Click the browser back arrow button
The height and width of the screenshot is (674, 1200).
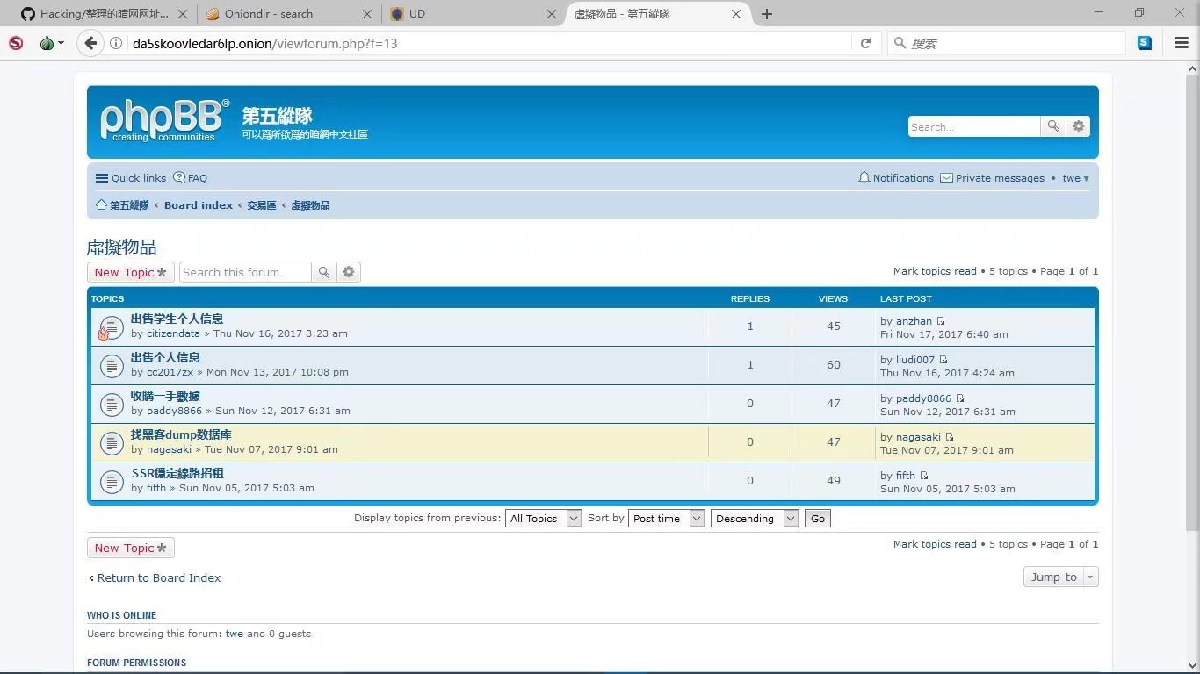point(91,43)
